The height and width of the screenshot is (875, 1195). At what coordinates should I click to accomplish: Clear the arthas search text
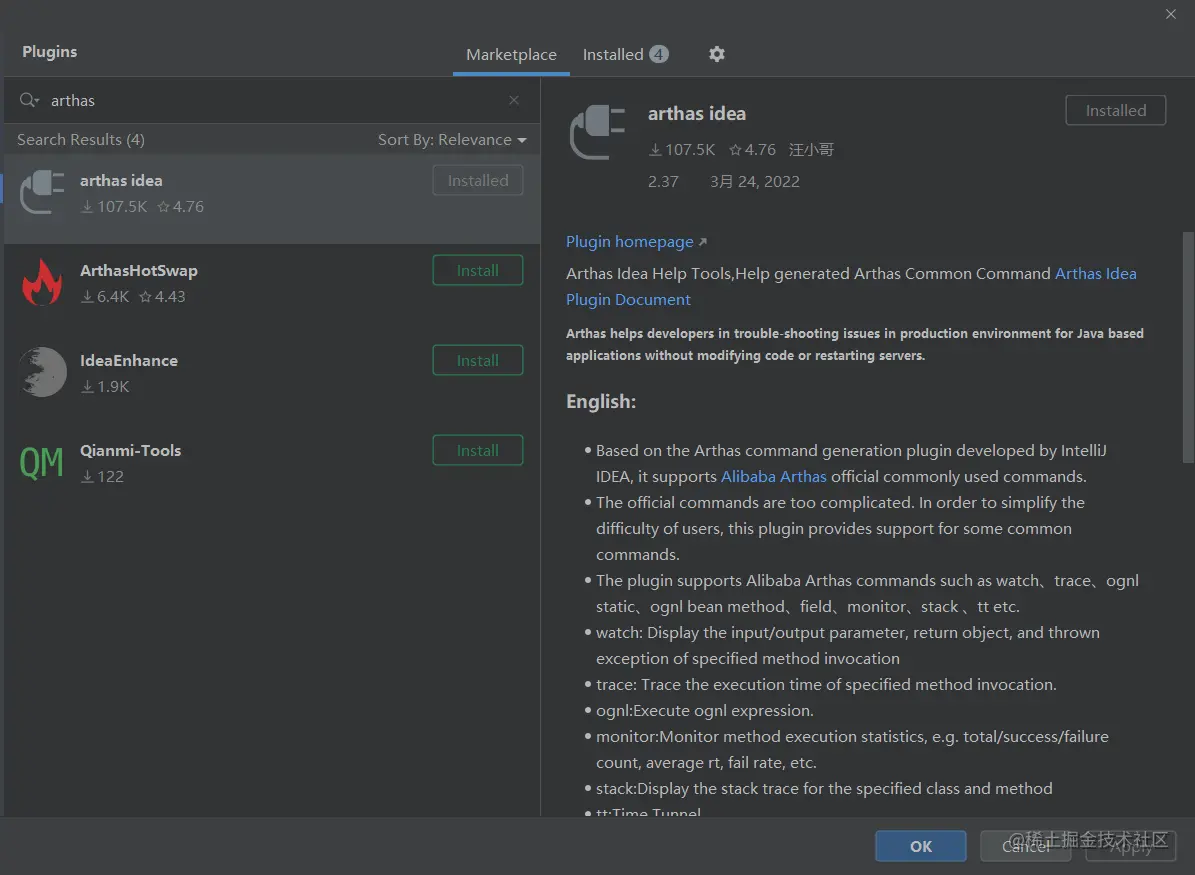pyautogui.click(x=514, y=100)
